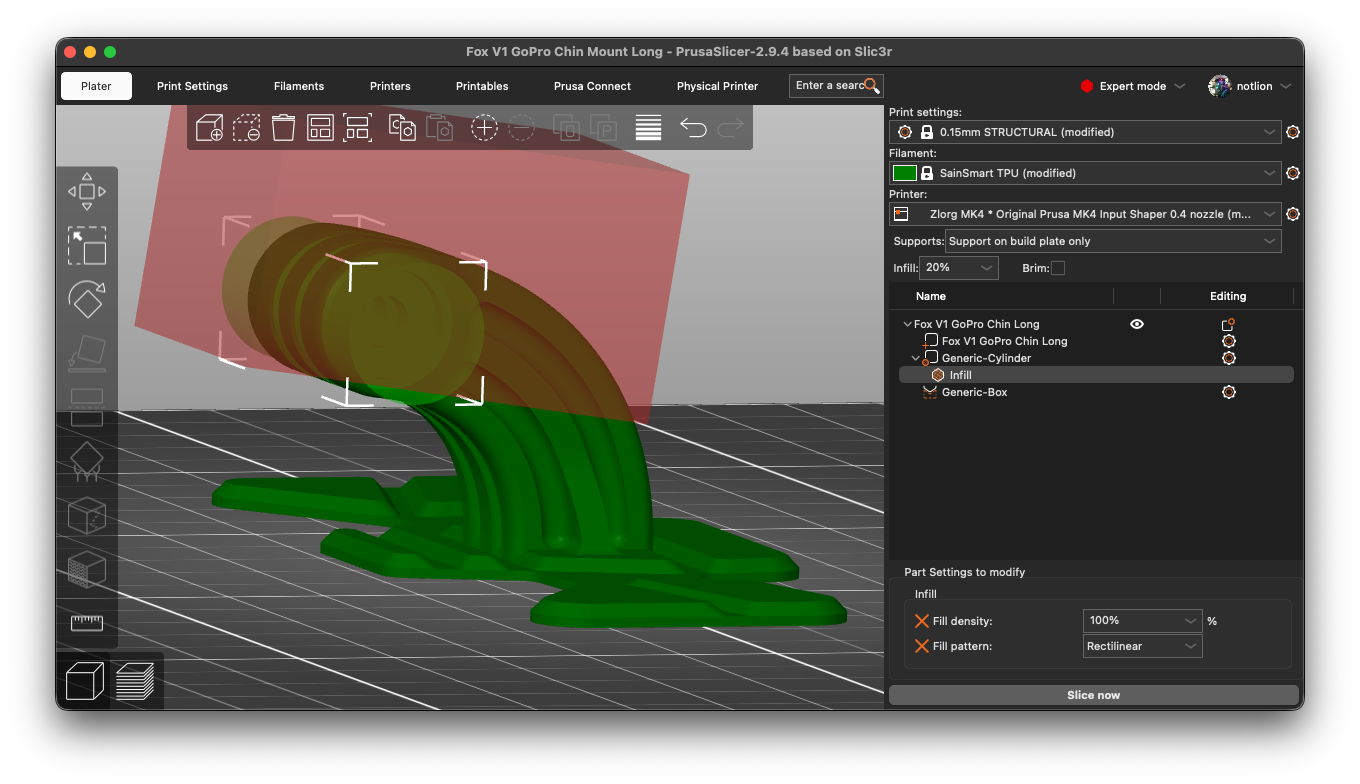This screenshot has width=1360, height=784.
Task: Click the Delete trash can icon
Action: point(284,128)
